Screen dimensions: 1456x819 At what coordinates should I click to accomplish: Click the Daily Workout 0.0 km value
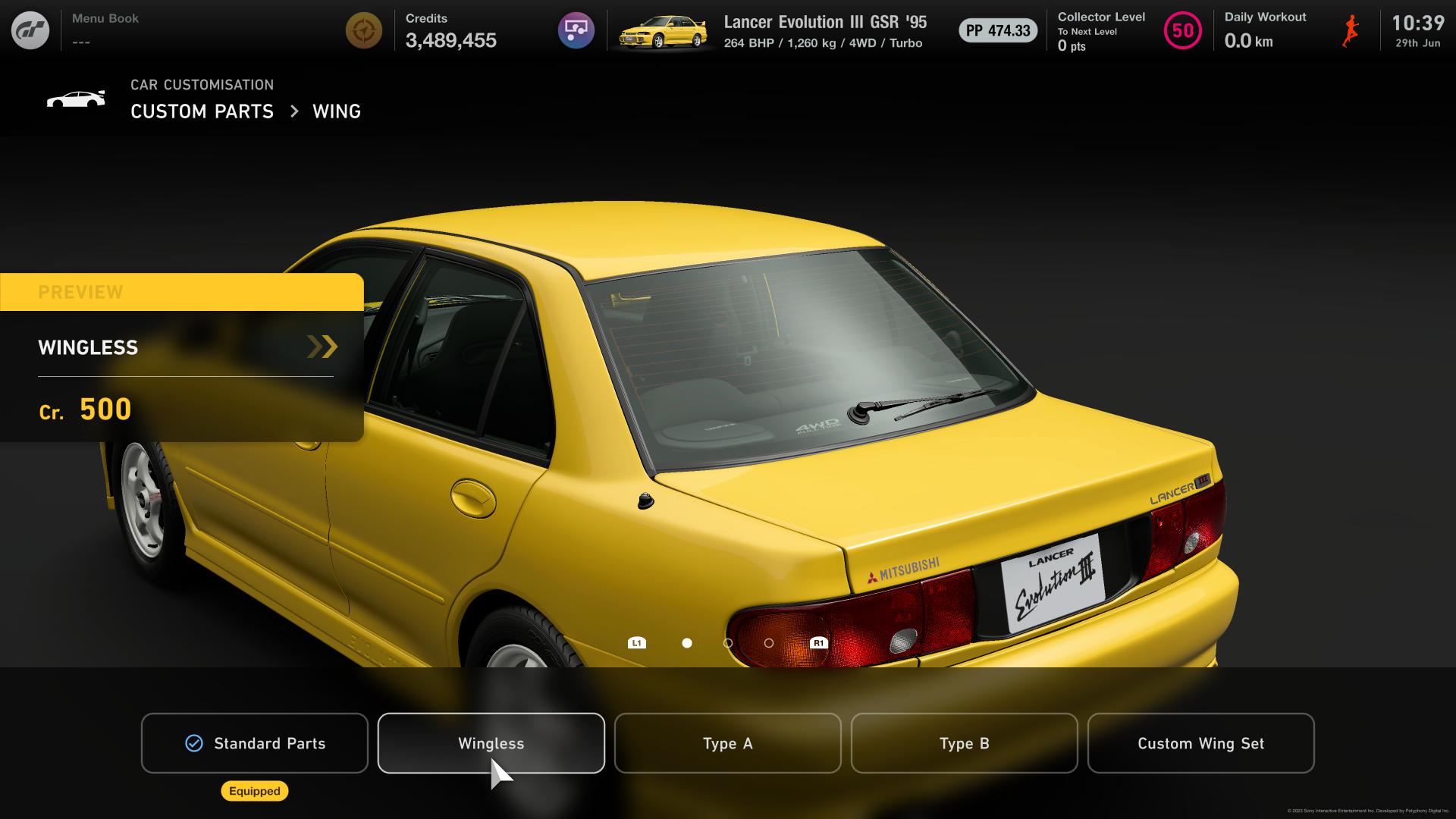1249,41
